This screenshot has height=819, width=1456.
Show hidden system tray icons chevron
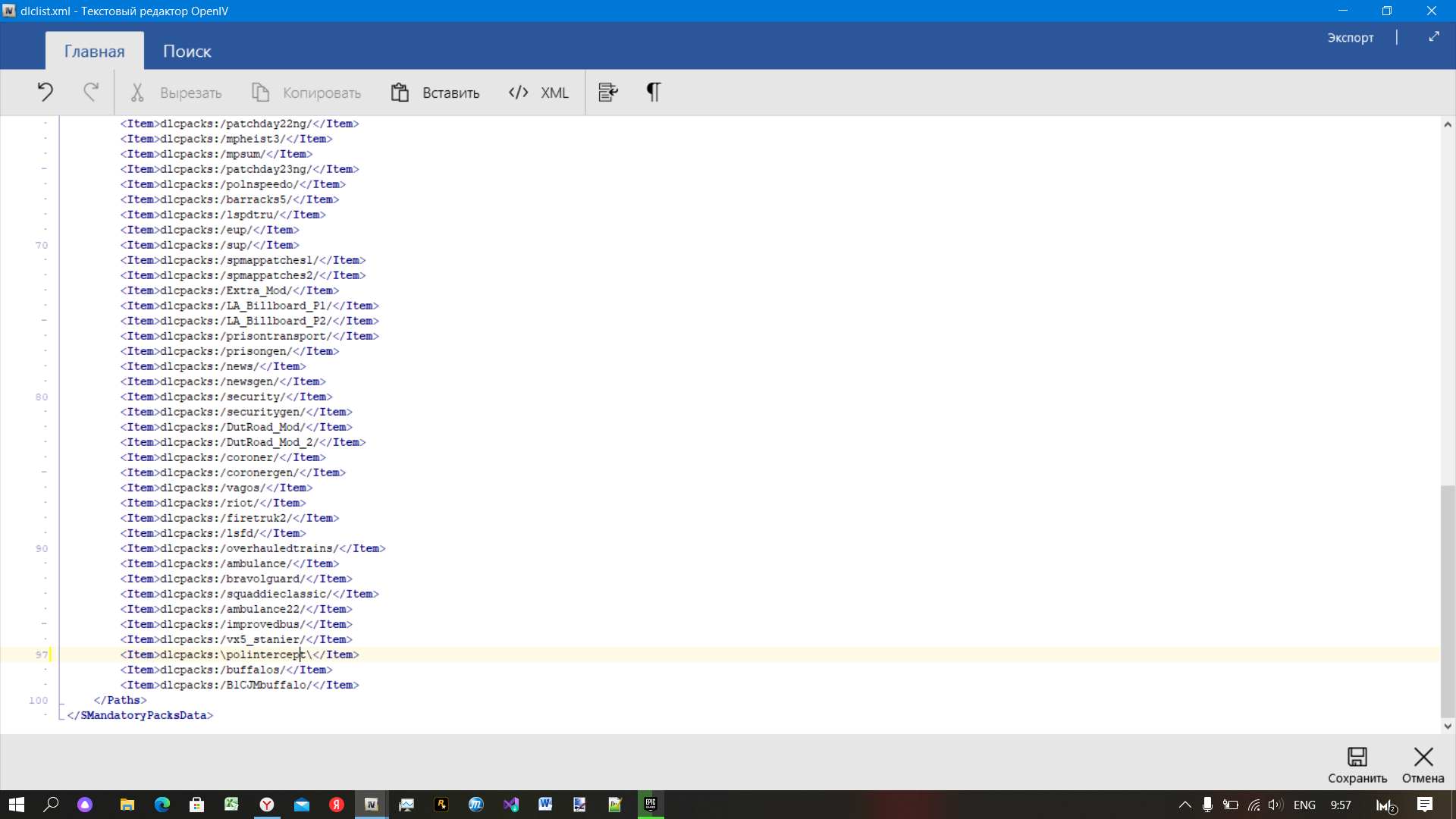pos(1185,805)
